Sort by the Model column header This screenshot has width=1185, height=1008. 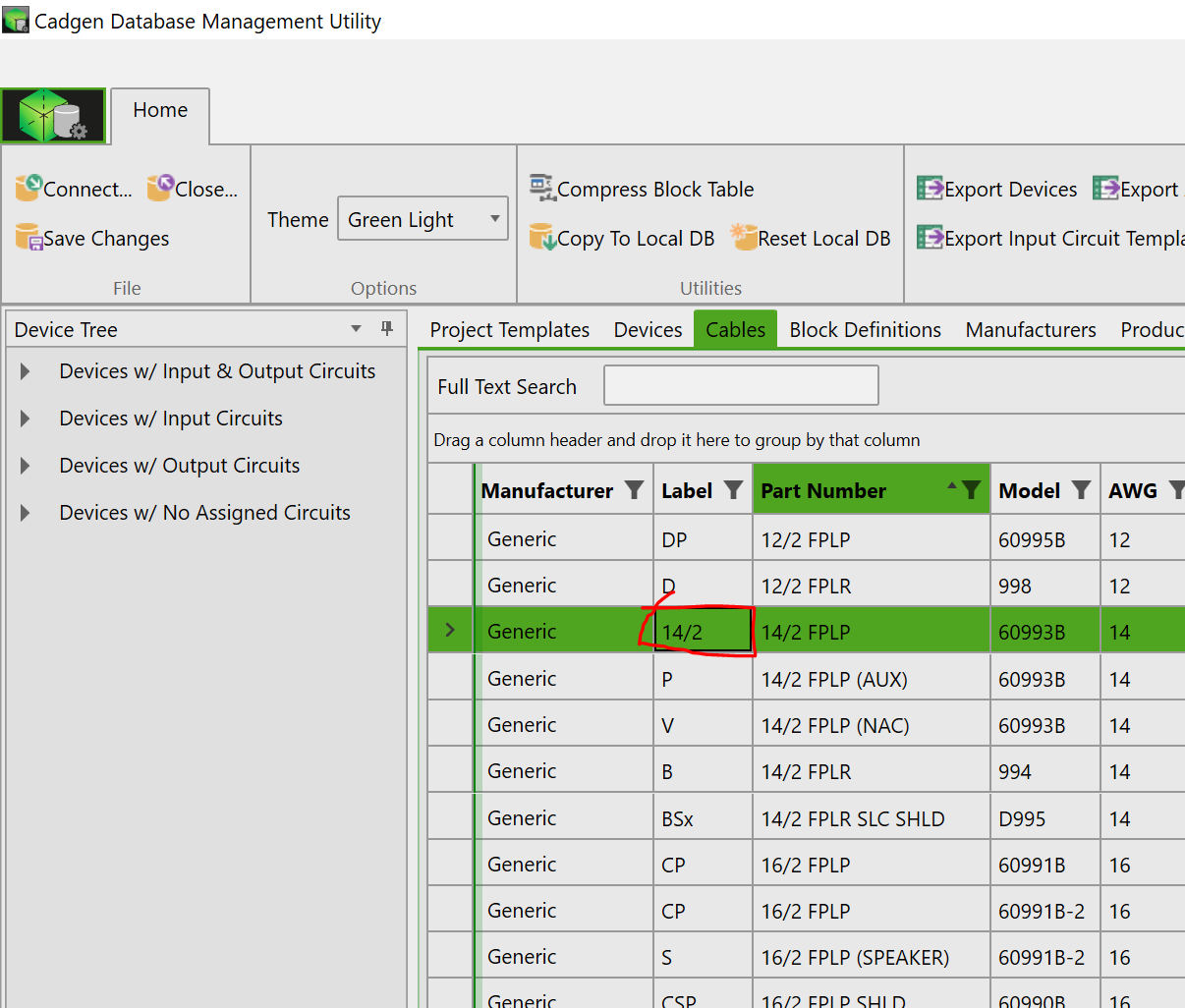click(x=1029, y=490)
